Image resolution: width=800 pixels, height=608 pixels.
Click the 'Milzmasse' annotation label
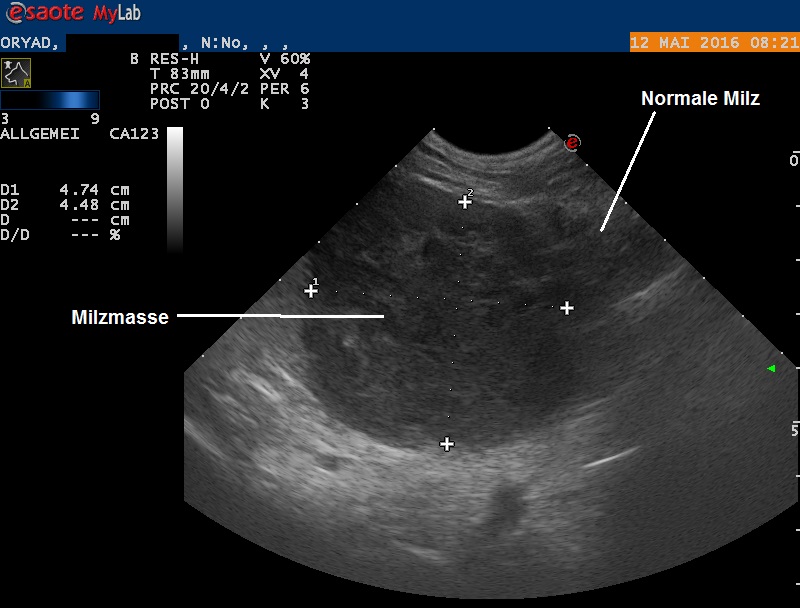coord(119,317)
